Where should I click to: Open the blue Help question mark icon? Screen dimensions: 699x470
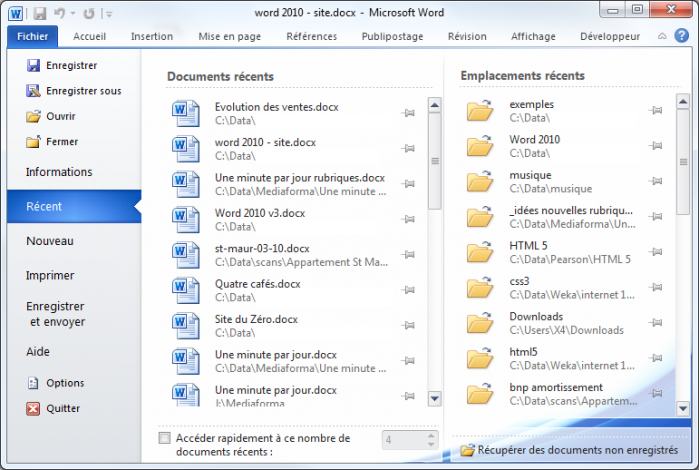coord(682,36)
